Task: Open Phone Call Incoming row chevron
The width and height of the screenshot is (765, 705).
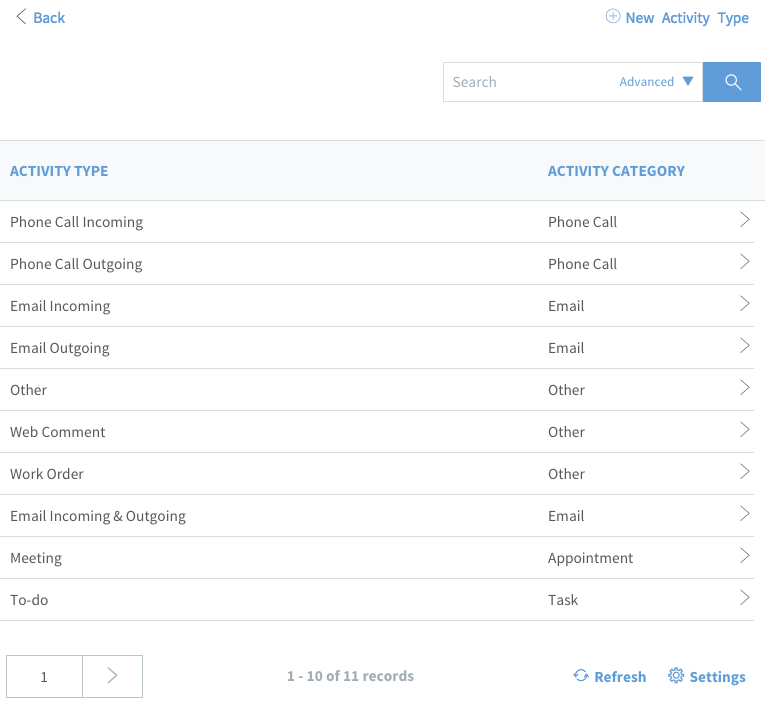Action: pyautogui.click(x=745, y=220)
